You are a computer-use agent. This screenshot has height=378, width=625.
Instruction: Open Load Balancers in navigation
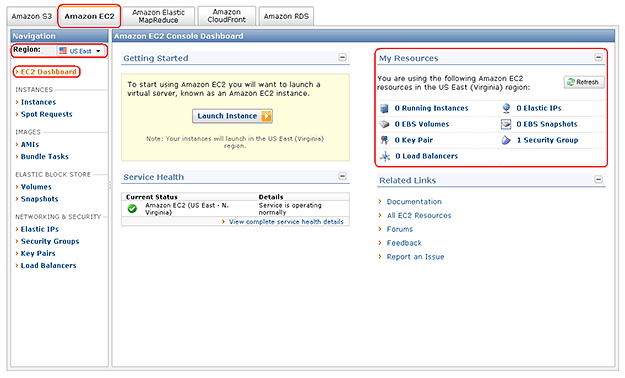pyautogui.click(x=48, y=265)
